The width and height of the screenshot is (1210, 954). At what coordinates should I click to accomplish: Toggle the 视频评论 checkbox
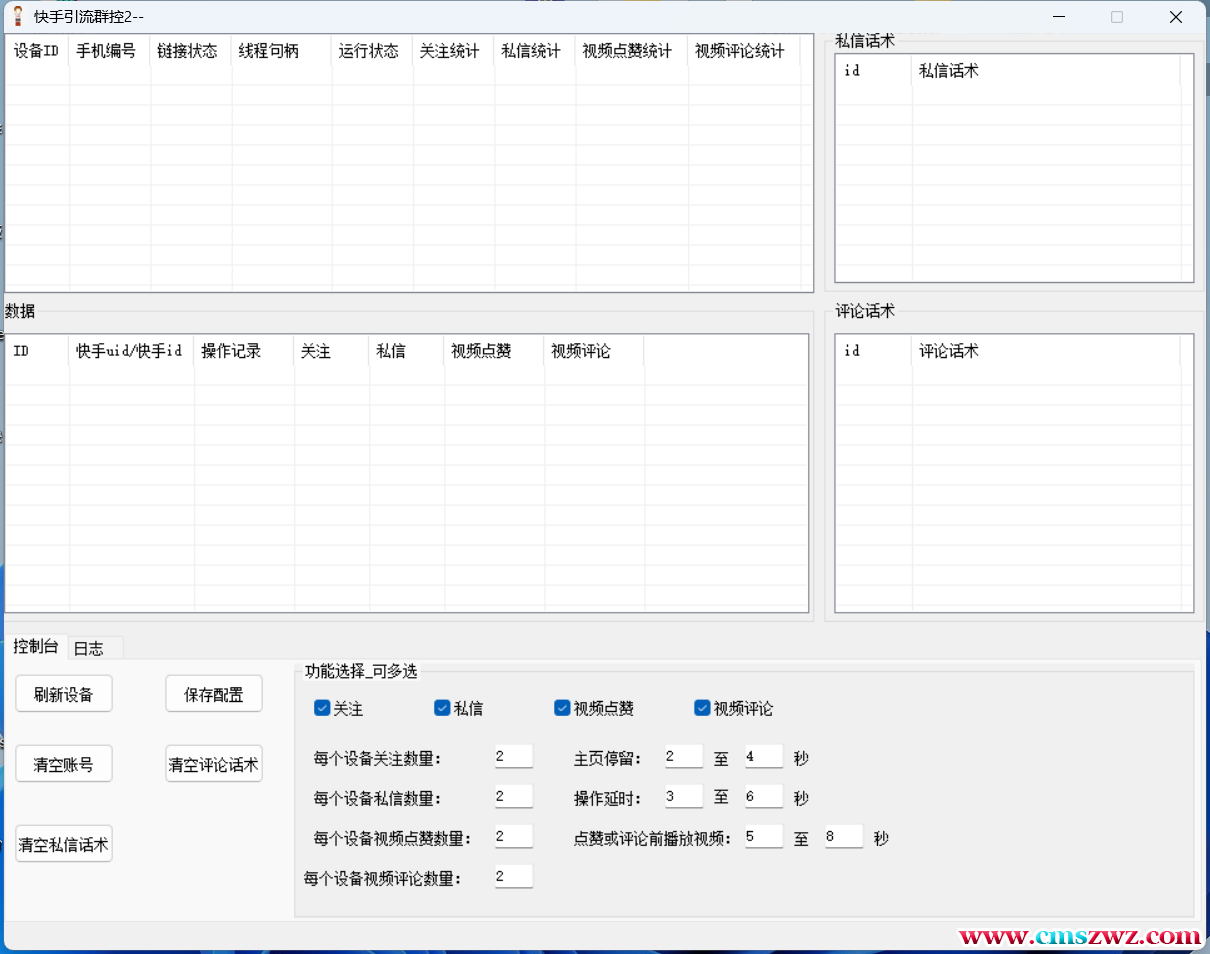tap(702, 708)
